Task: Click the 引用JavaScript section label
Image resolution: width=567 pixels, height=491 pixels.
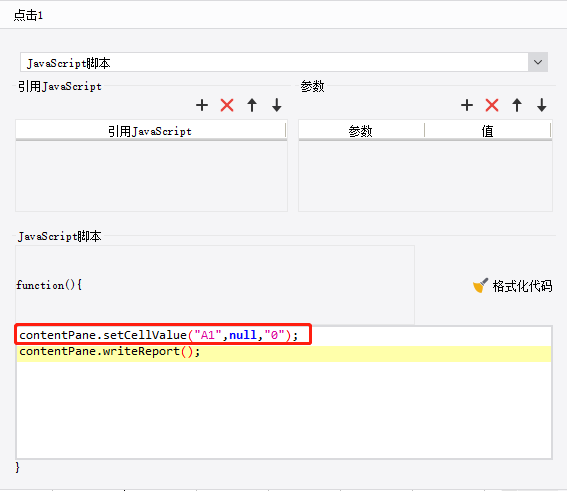Action: tap(60, 86)
